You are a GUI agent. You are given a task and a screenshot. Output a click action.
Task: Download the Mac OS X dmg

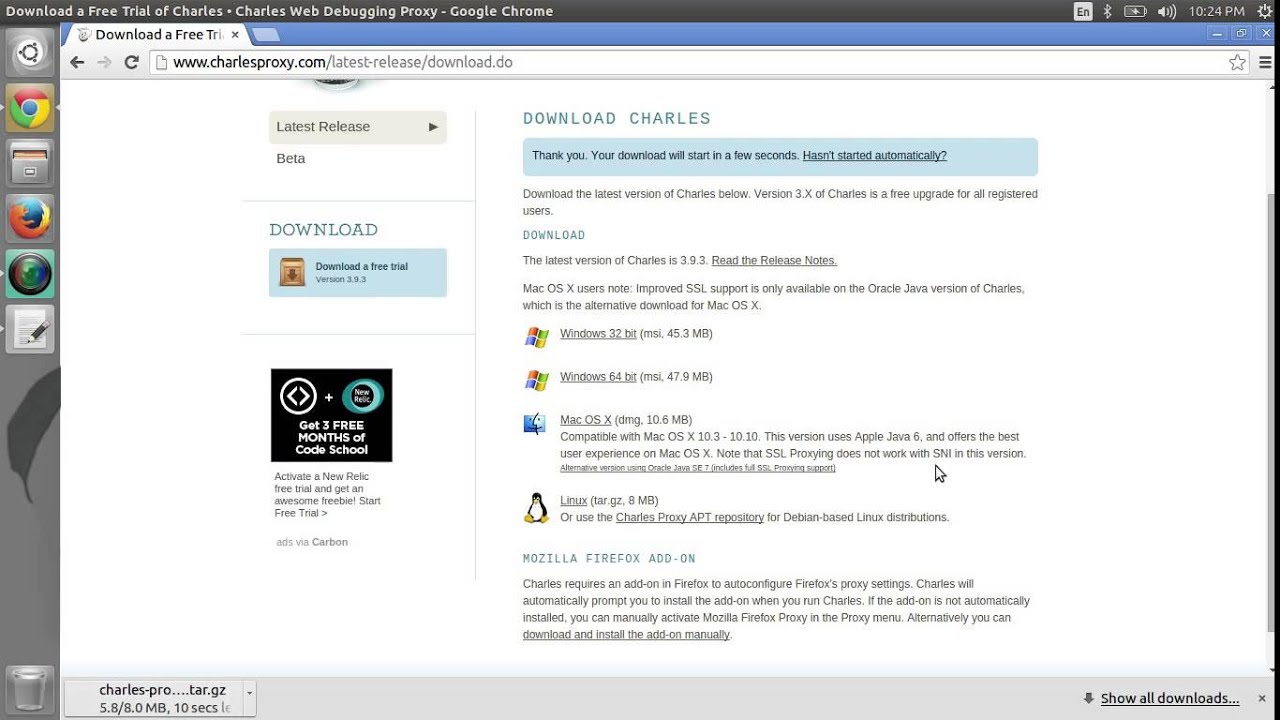click(x=585, y=420)
